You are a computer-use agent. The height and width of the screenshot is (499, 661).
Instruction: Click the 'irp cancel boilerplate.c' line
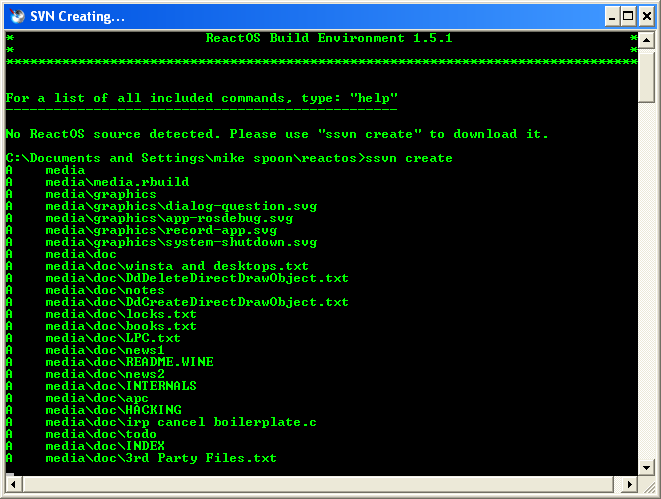(161, 422)
